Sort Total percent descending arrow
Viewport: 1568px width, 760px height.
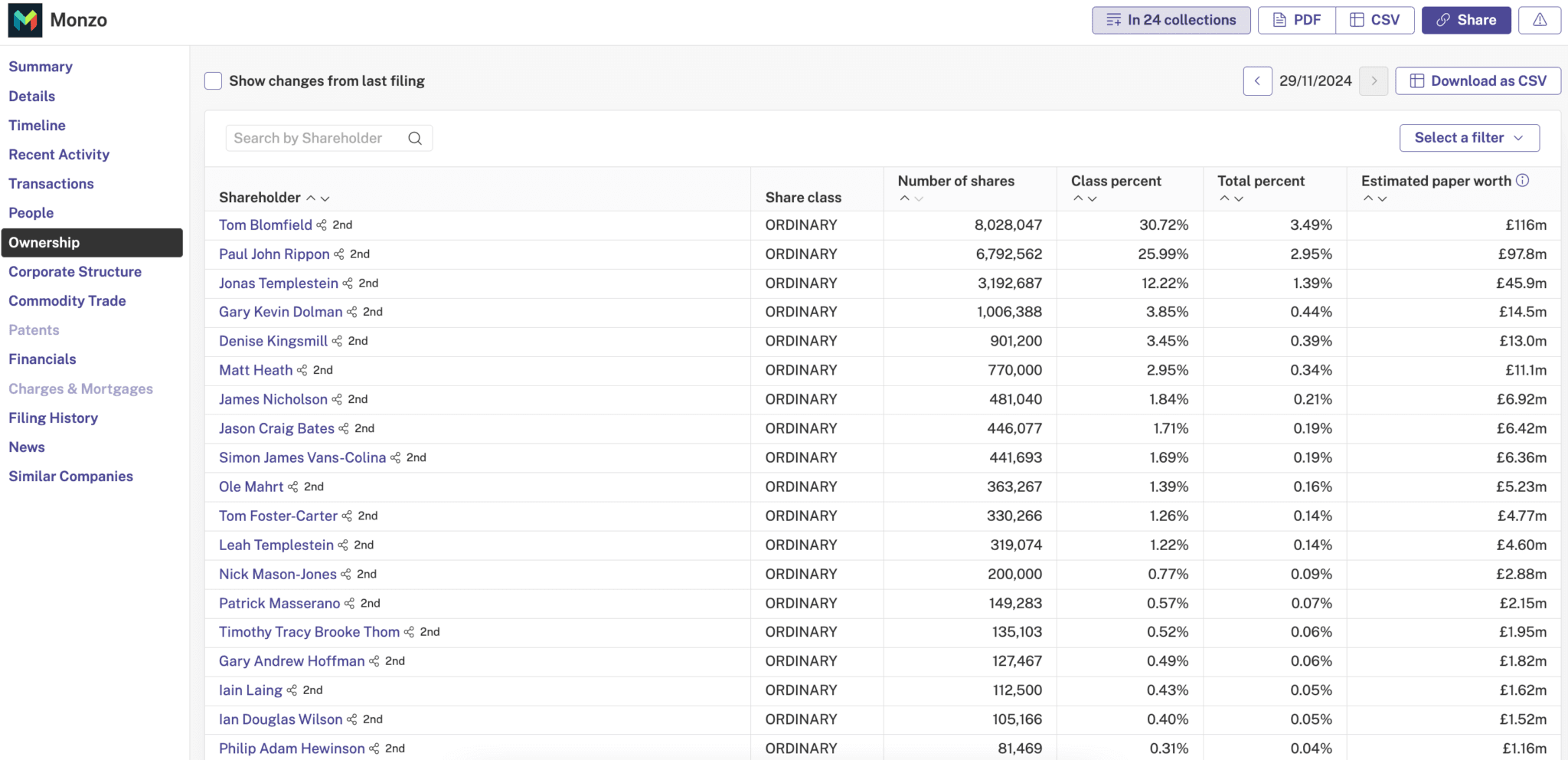[x=1239, y=198]
